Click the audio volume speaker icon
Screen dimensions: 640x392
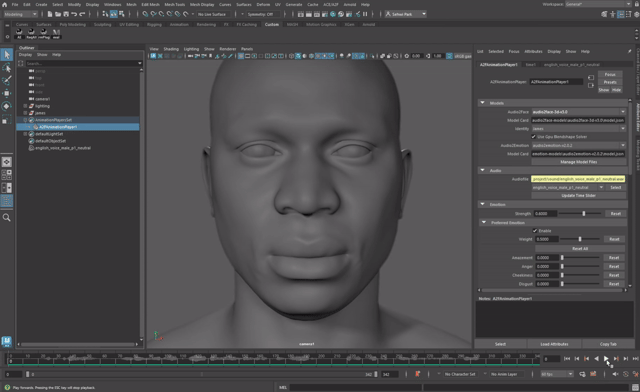616,374
